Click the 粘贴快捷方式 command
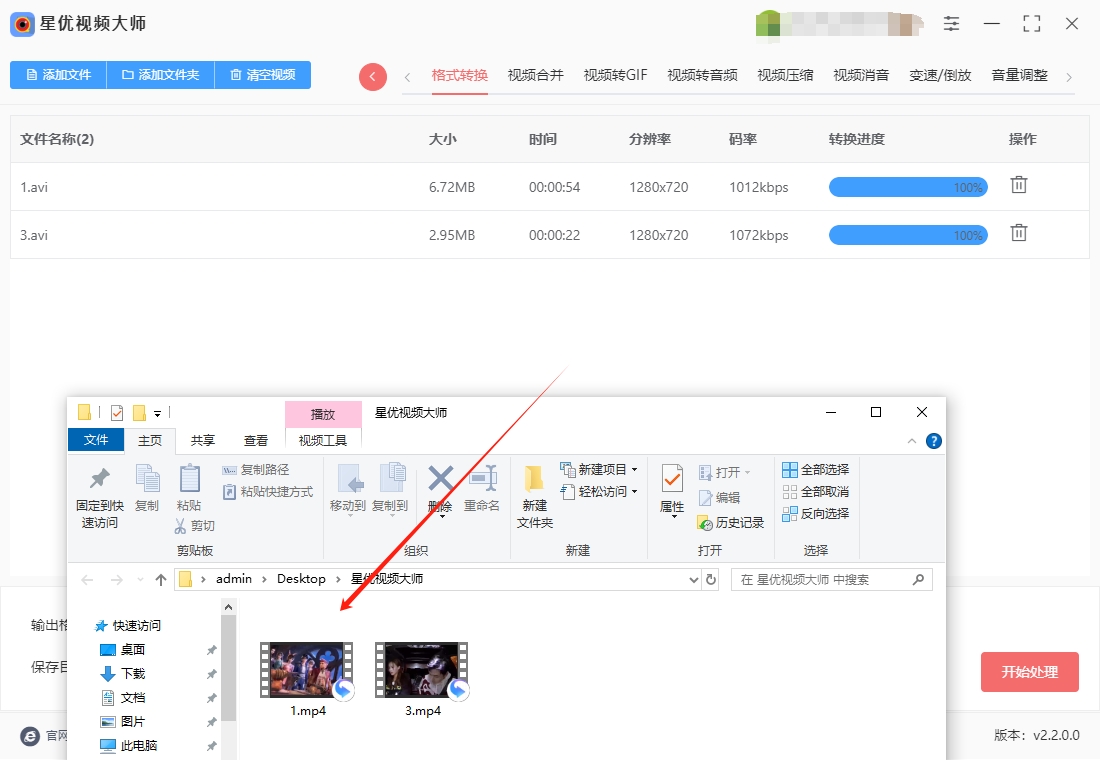 click(268, 492)
